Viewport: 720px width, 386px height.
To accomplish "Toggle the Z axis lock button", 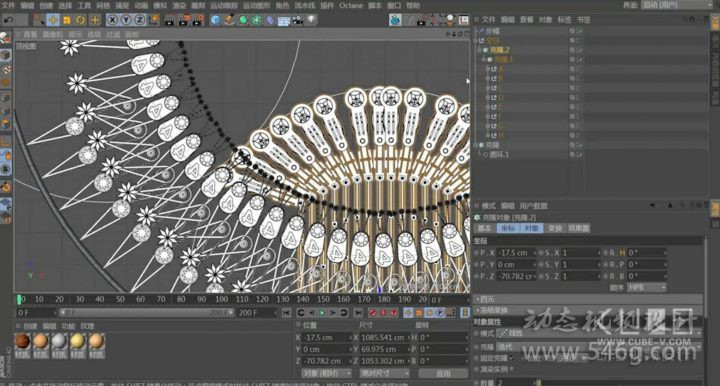I will (x=139, y=20).
